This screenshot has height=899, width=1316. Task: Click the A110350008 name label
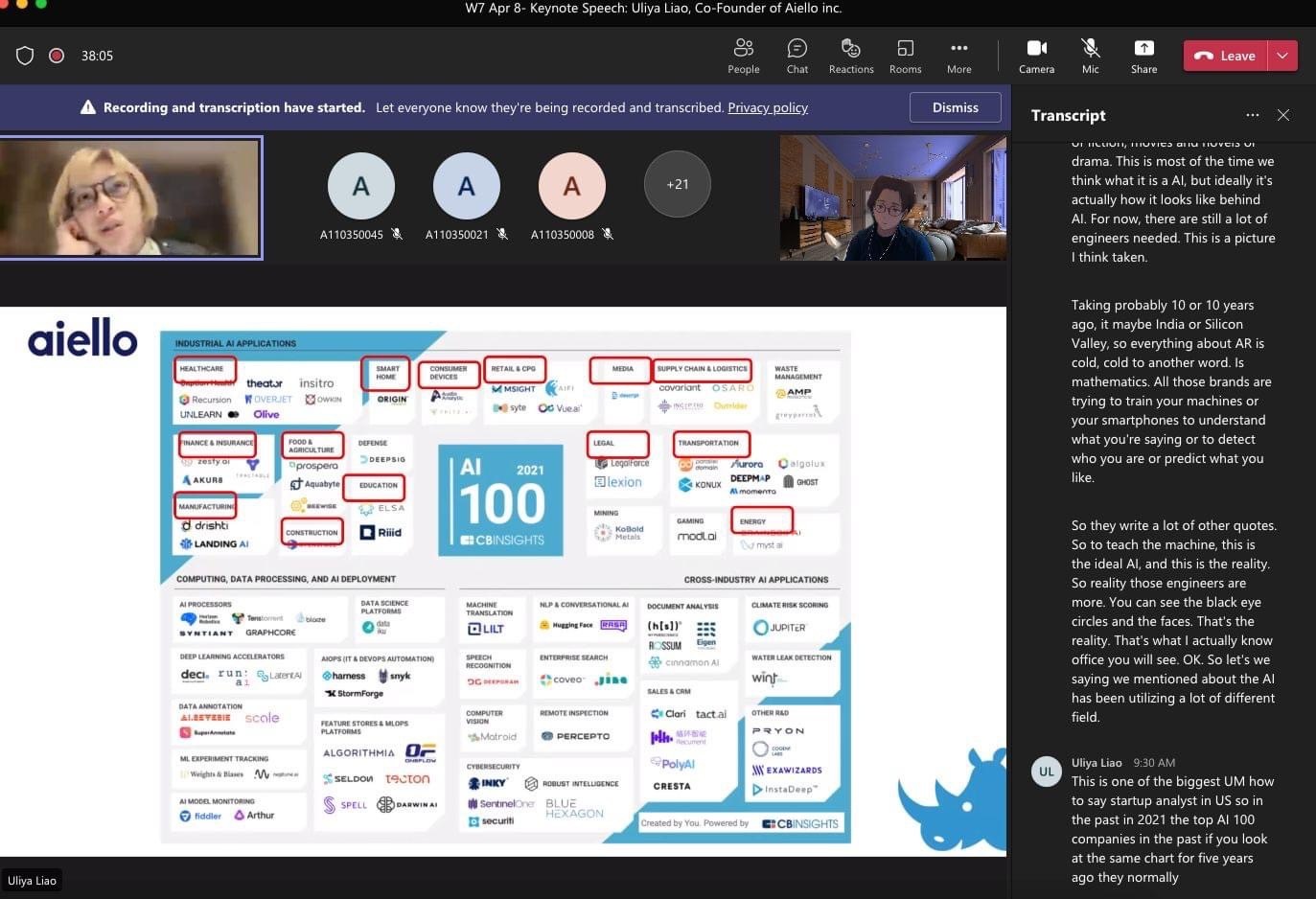click(x=563, y=234)
